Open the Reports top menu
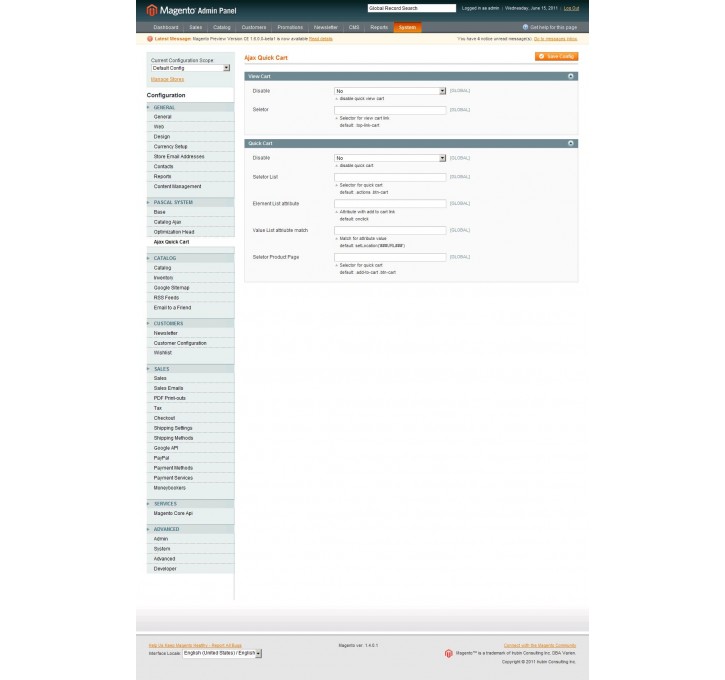The width and height of the screenshot is (725, 680). coord(379,27)
